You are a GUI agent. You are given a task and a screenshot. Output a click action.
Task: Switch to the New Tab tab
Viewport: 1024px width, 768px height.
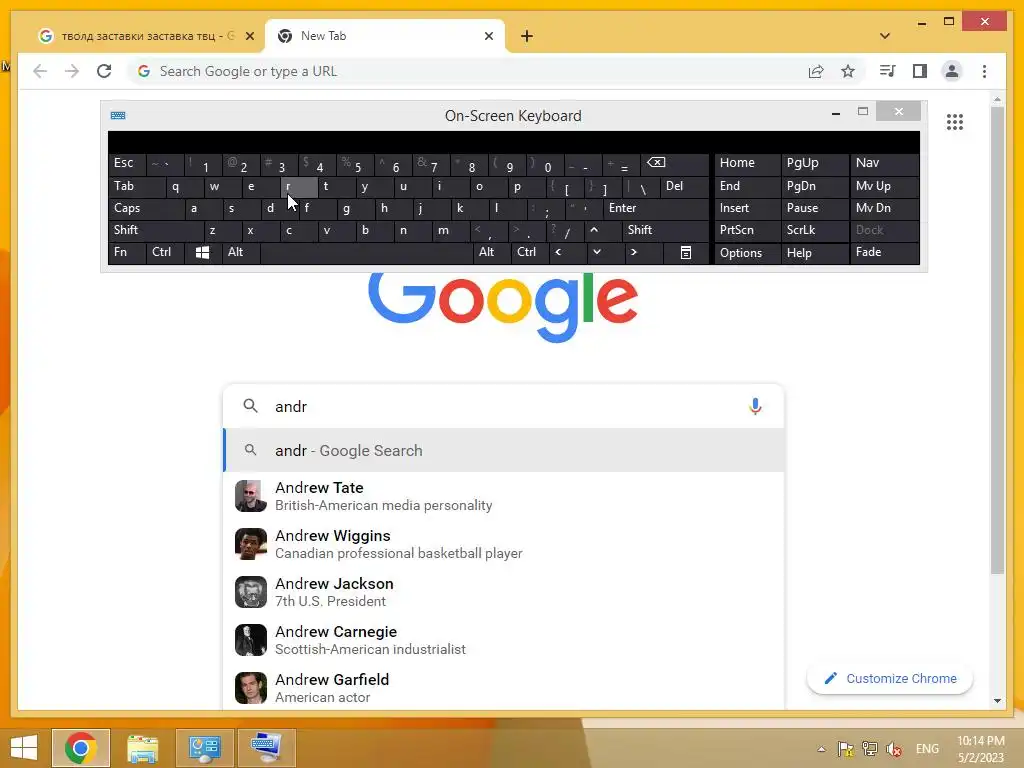tap(385, 36)
